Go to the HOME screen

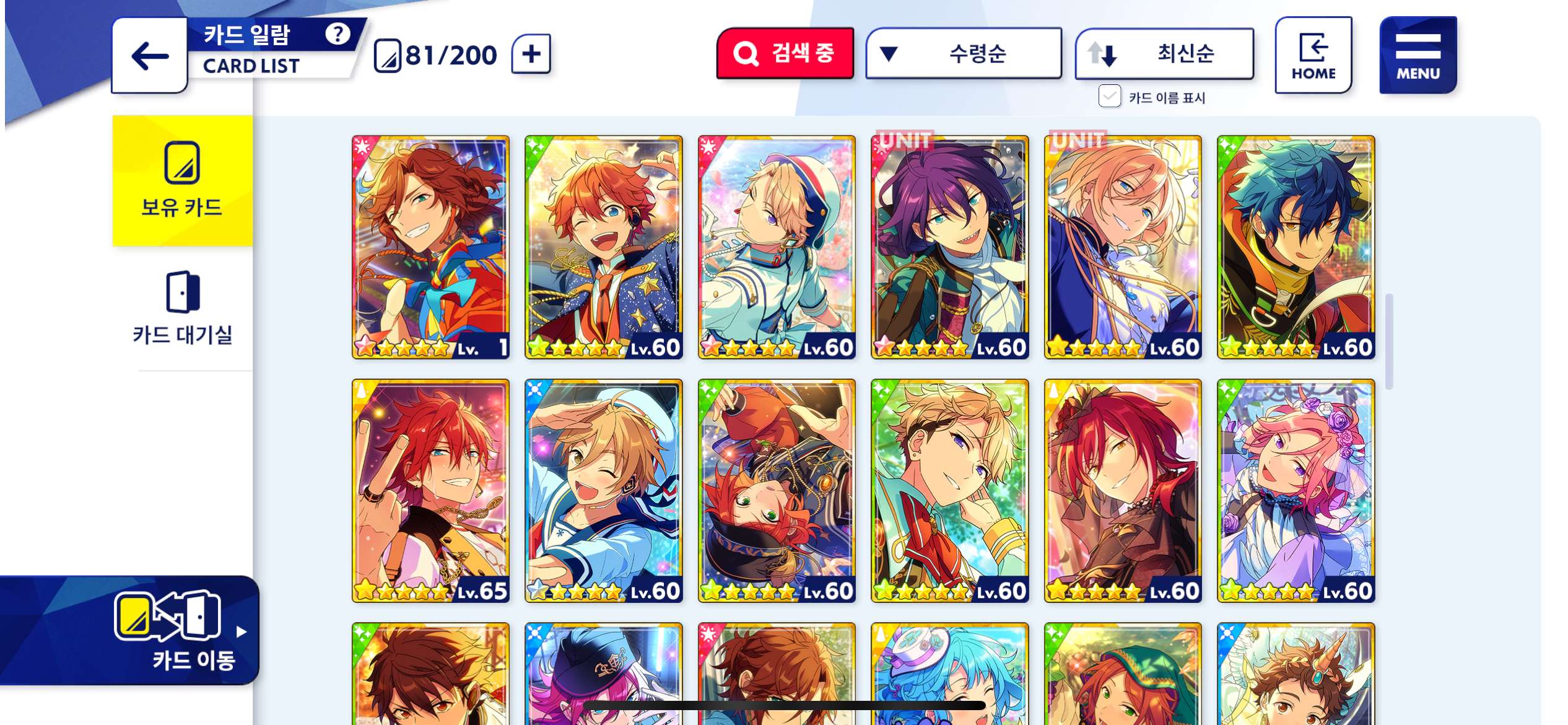1313,55
